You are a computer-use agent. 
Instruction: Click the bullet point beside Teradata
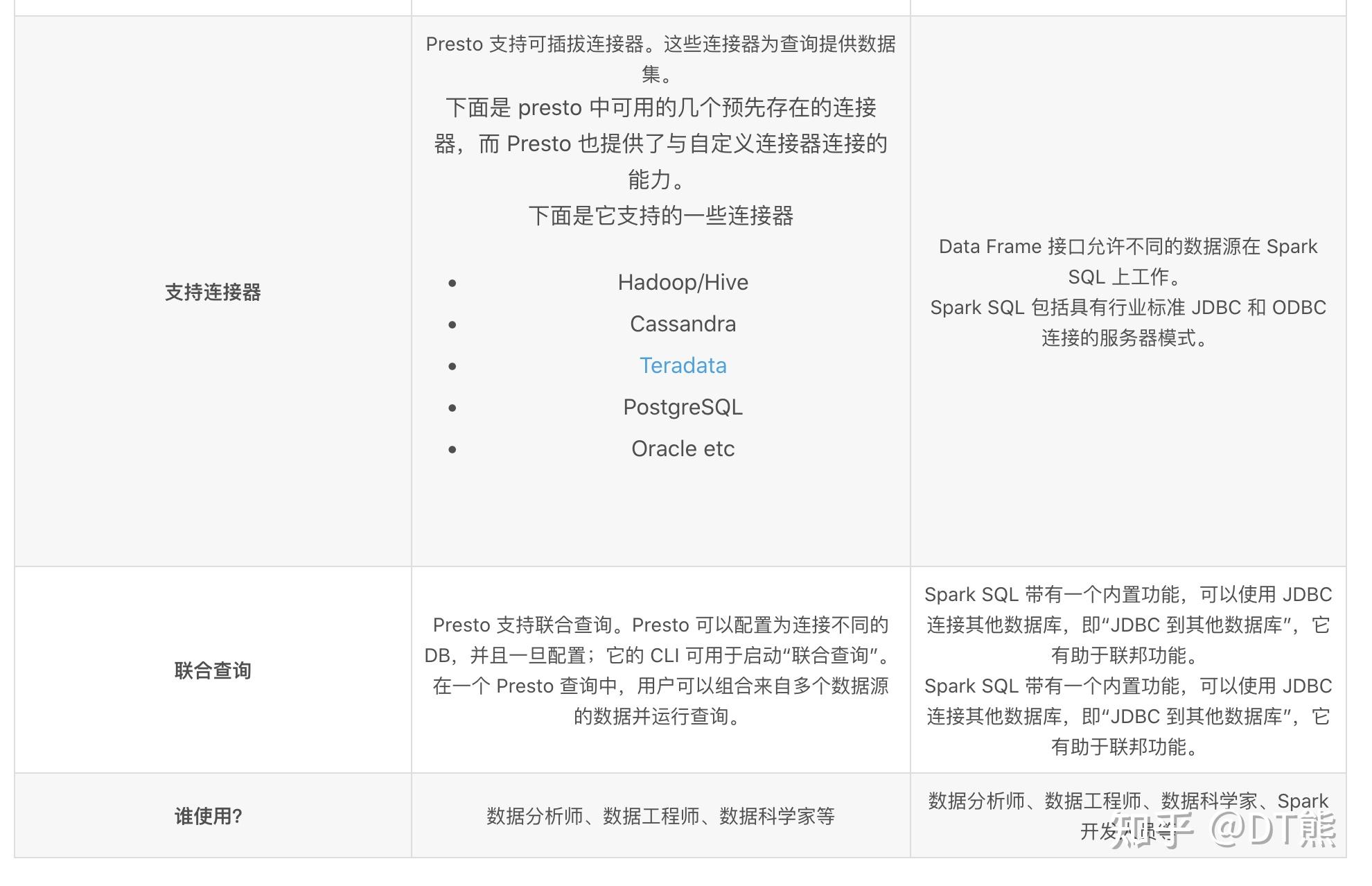point(452,367)
